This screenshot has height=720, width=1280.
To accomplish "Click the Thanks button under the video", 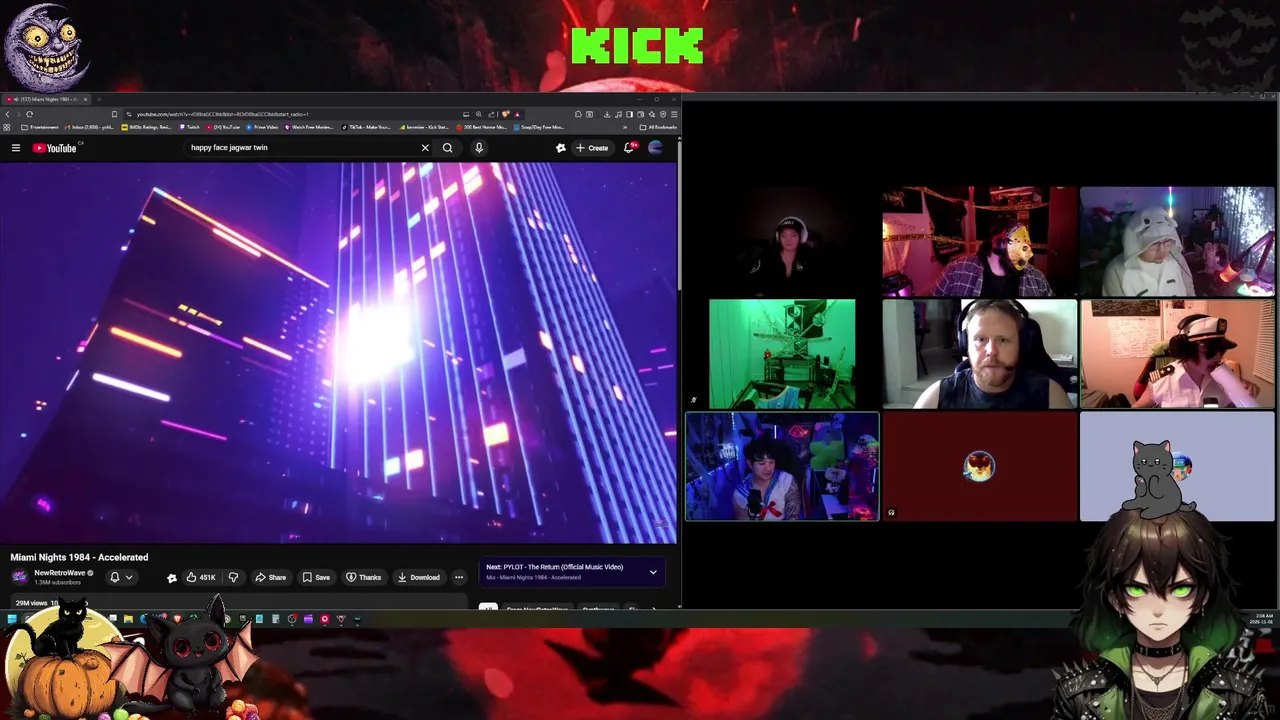I will [x=363, y=577].
